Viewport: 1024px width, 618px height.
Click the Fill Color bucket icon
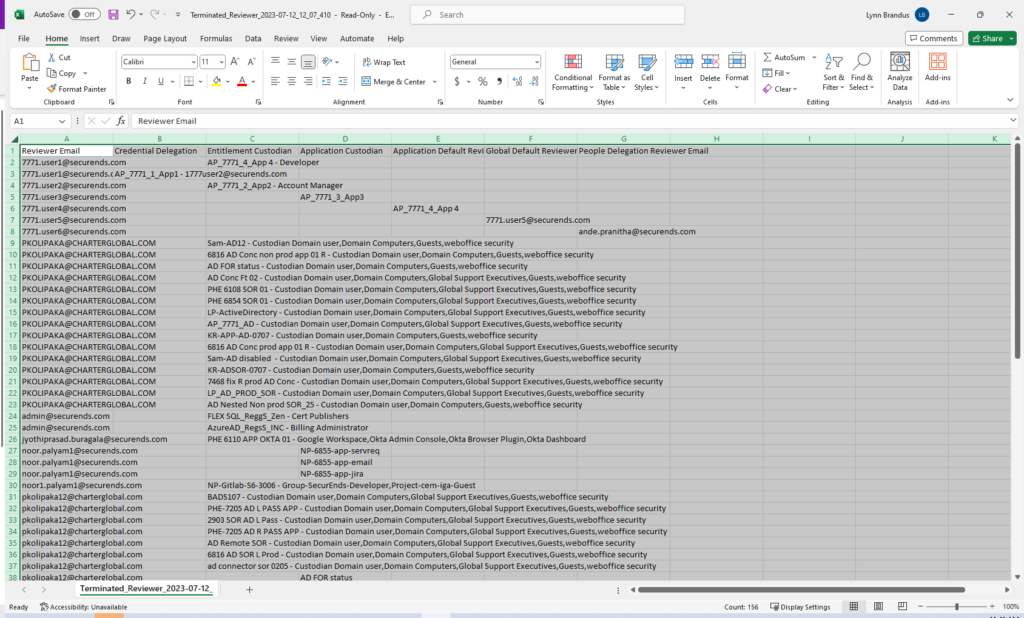[217, 82]
